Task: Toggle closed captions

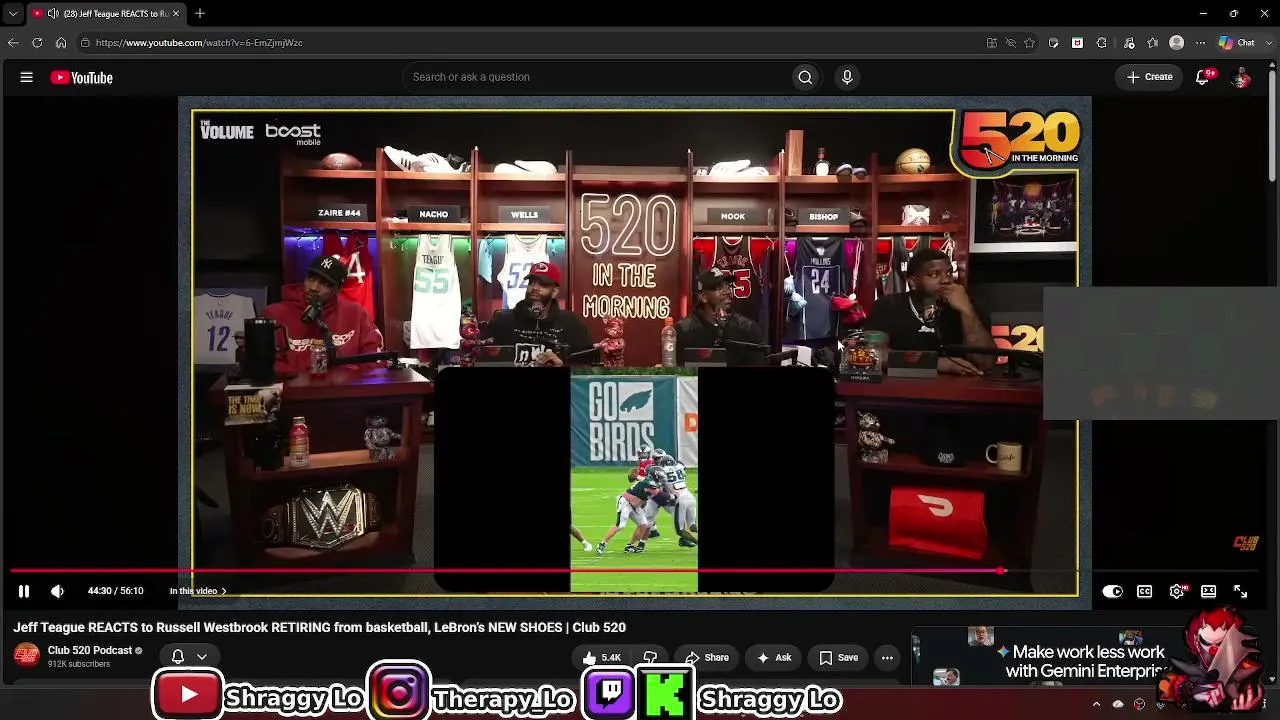Action: [x=1145, y=591]
